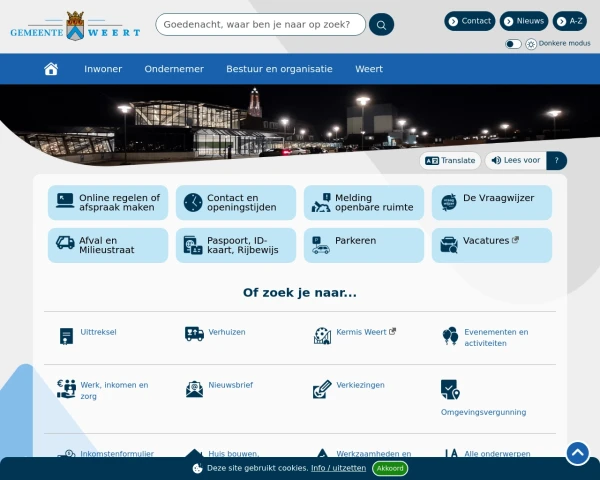Click the Translate button
The image size is (600, 480).
[450, 160]
